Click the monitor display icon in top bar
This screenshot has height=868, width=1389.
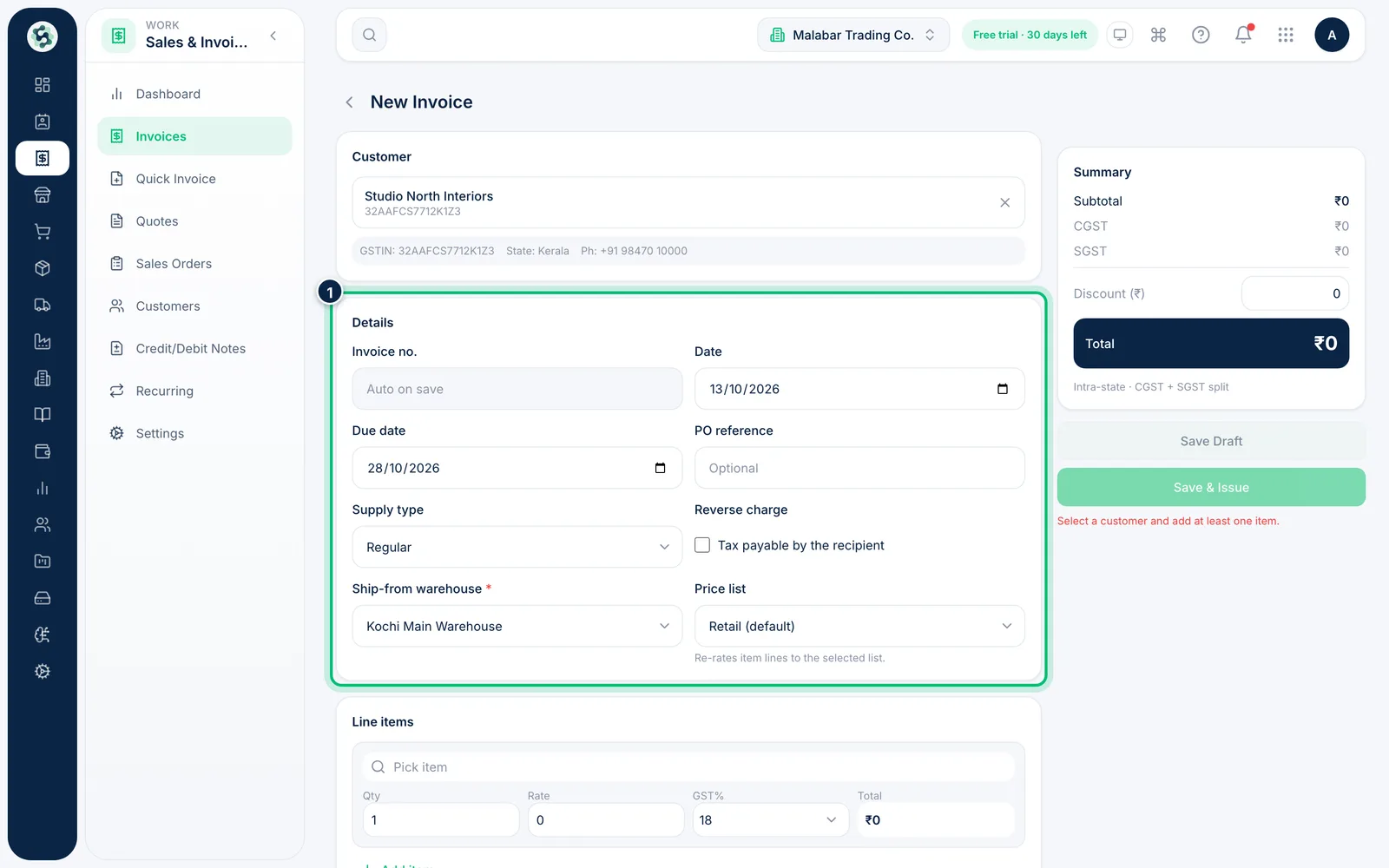pyautogui.click(x=1120, y=35)
